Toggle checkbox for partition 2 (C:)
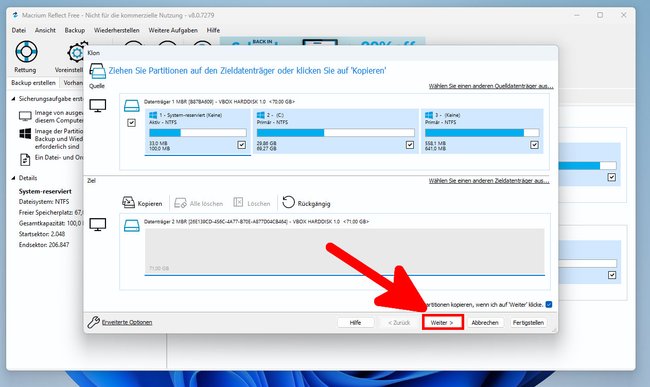Screen dimensions: 650x387 410,145
